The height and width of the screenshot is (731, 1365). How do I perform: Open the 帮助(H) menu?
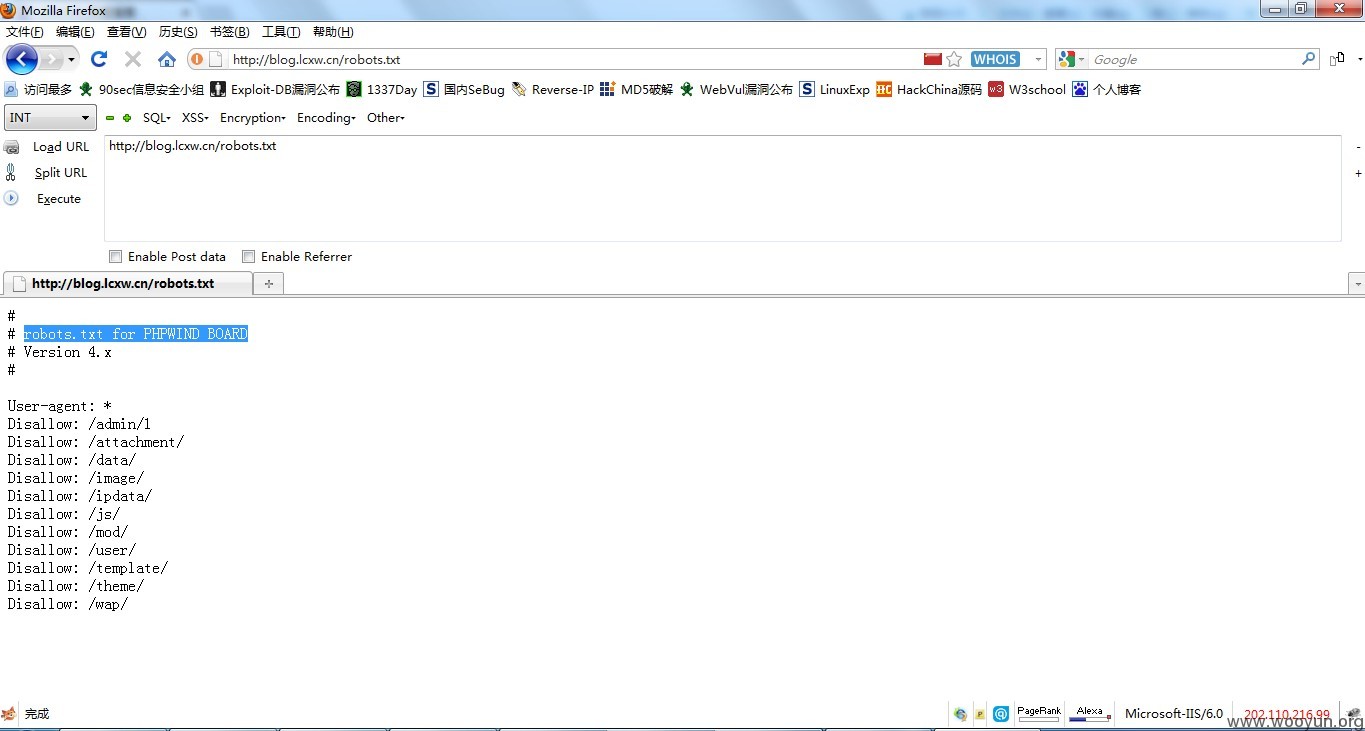click(333, 32)
